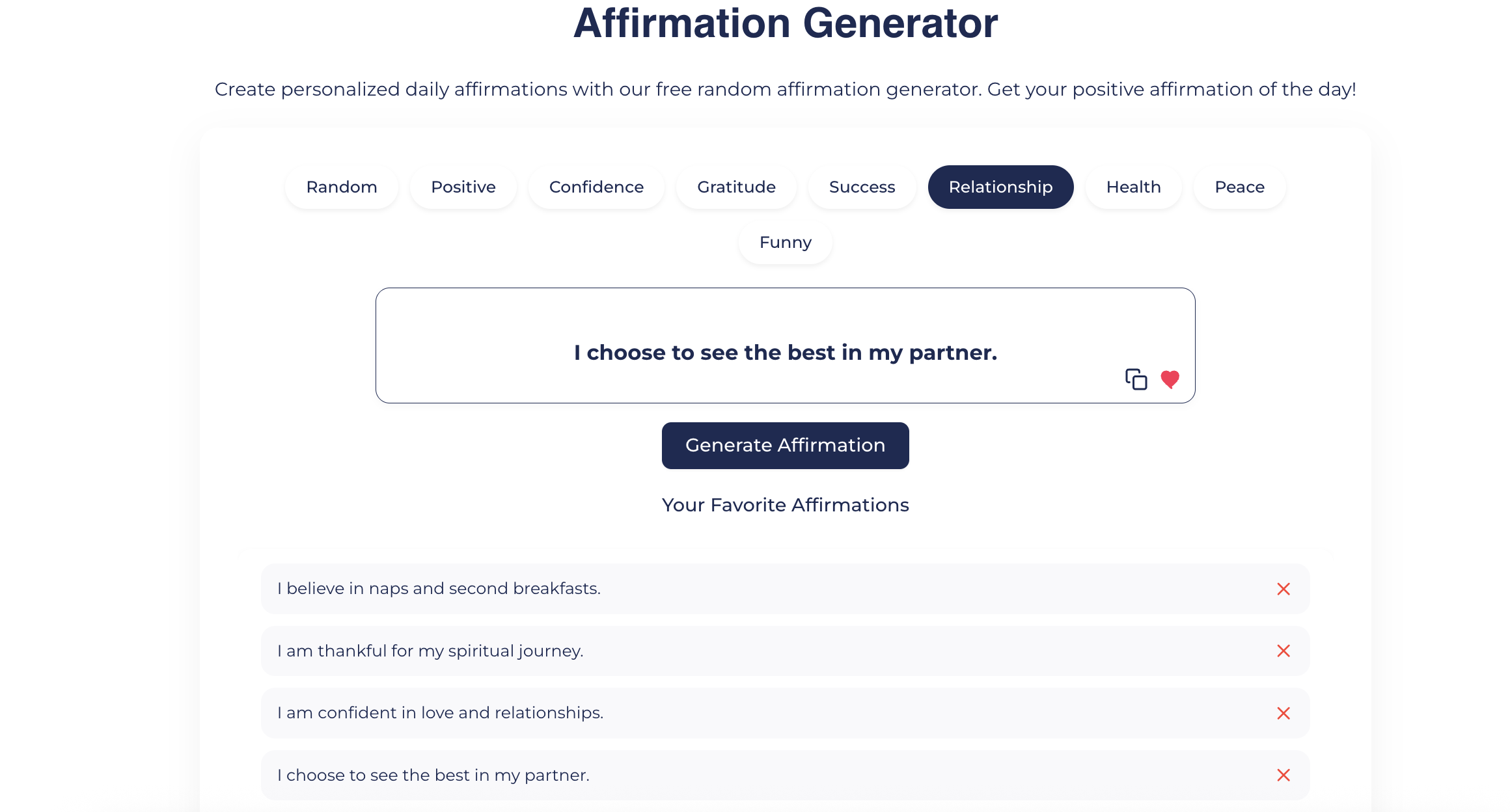Remove "I believe in naps and second breakfasts" favorite

pos(1283,589)
